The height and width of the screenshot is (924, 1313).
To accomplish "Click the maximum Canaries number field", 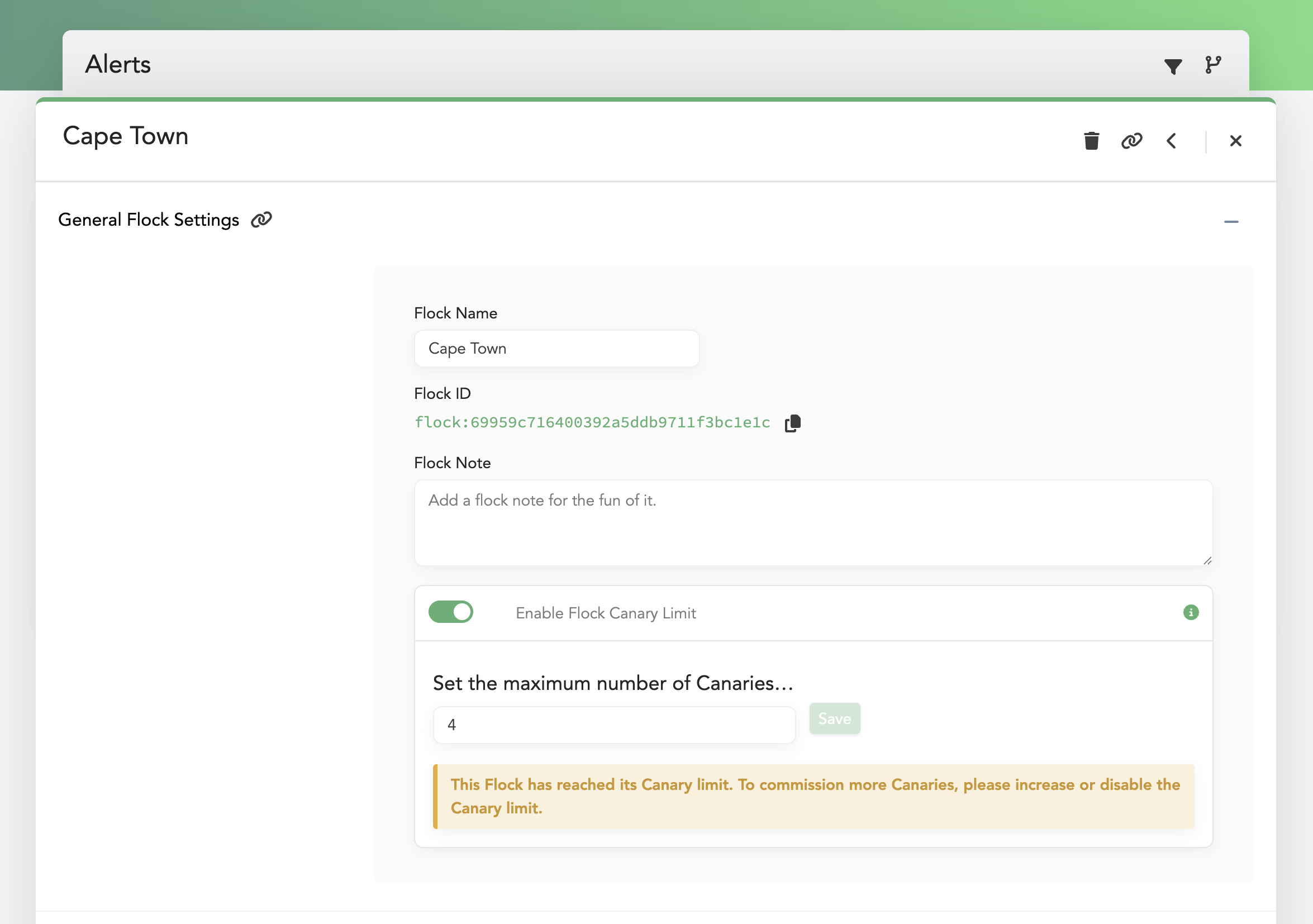I will [613, 725].
